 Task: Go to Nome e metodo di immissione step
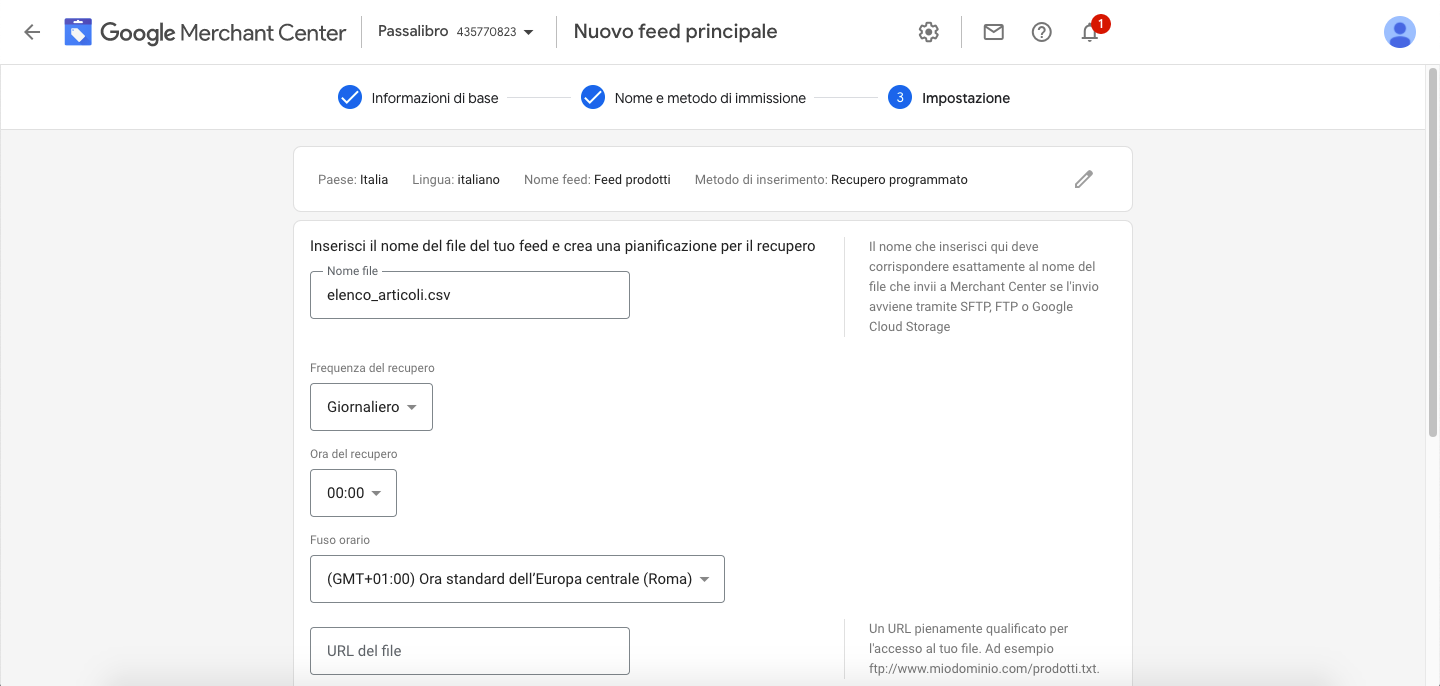(x=710, y=98)
